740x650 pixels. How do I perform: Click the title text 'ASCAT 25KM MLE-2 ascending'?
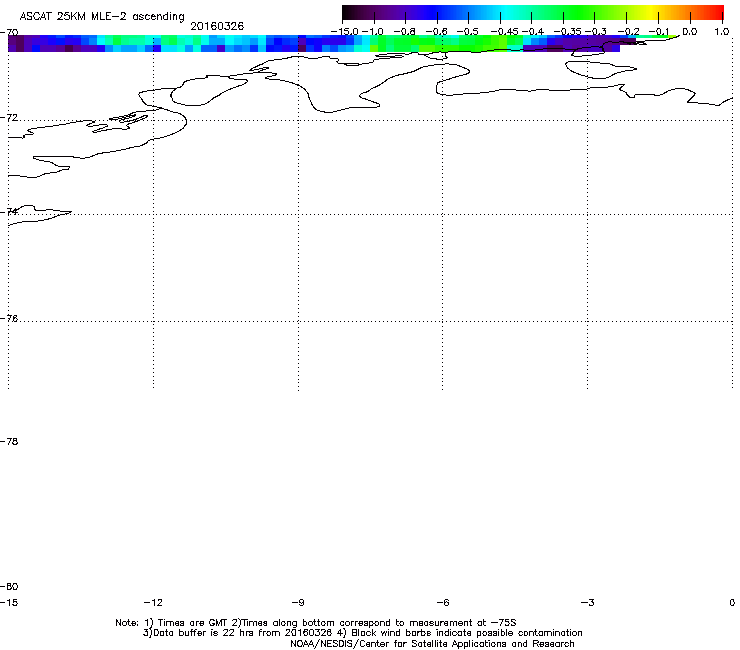[x=102, y=17]
